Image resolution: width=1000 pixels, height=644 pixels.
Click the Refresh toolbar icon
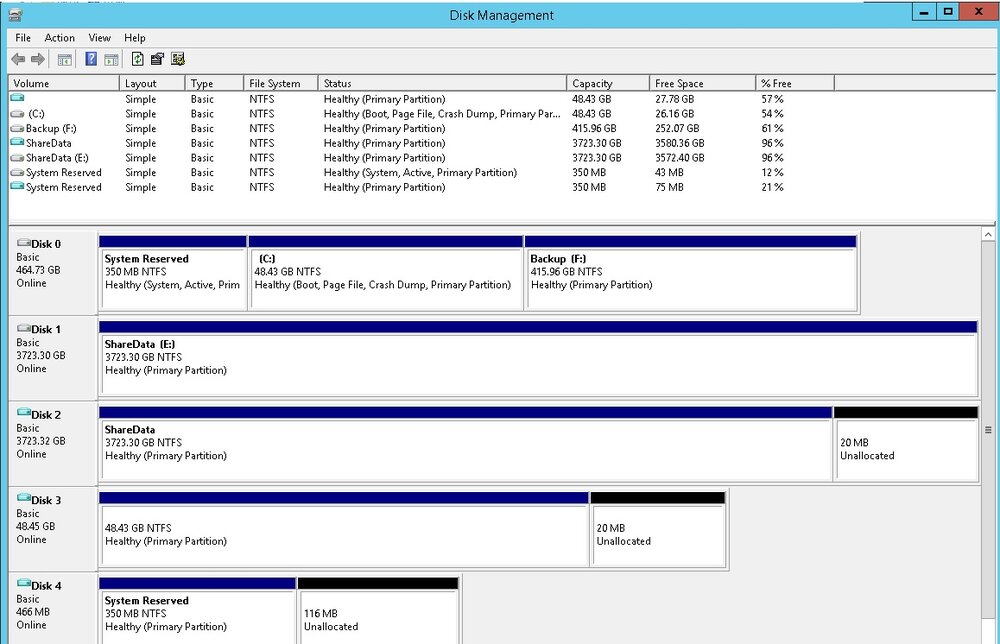click(137, 59)
